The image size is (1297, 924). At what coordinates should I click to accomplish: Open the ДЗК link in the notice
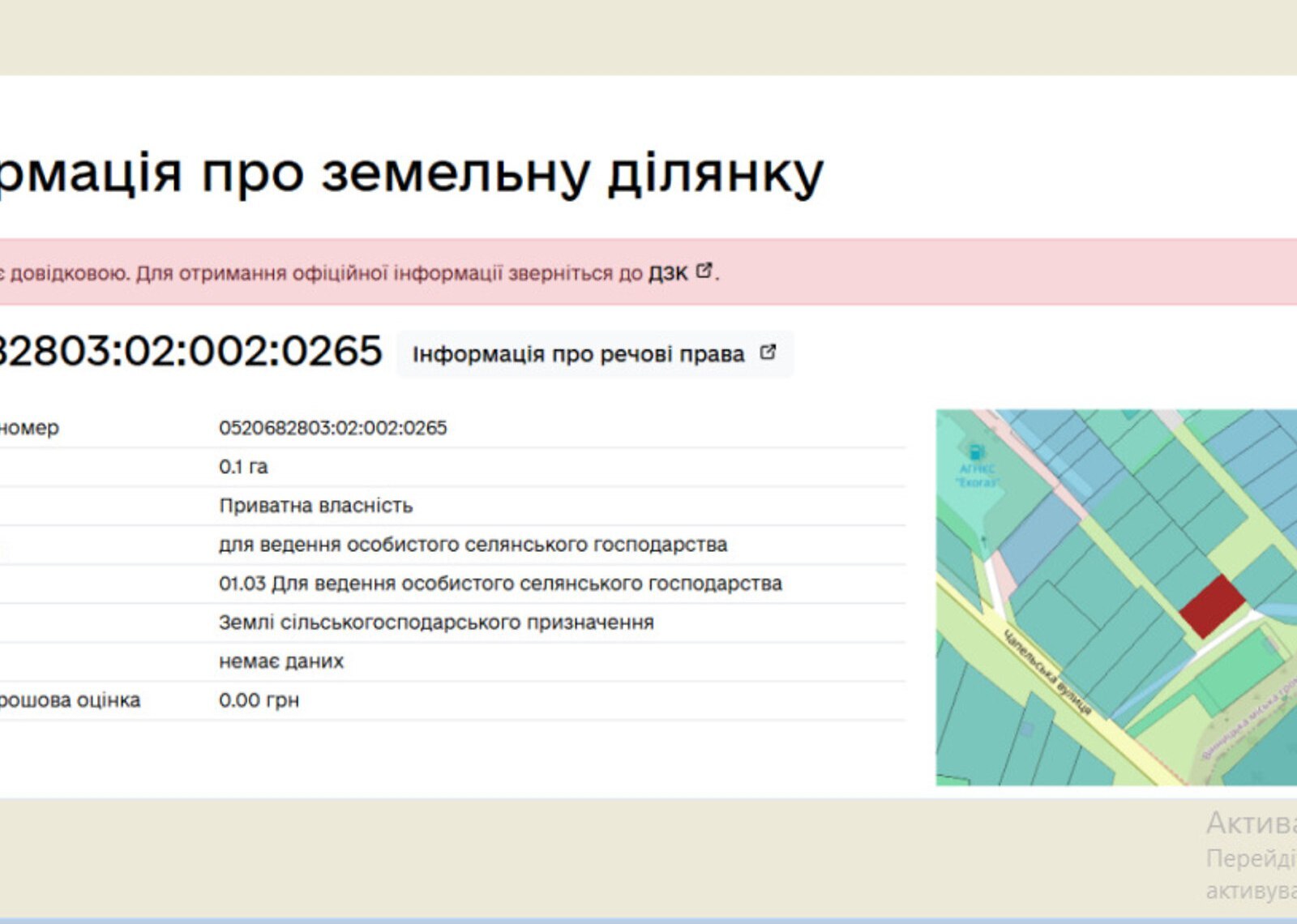667,274
